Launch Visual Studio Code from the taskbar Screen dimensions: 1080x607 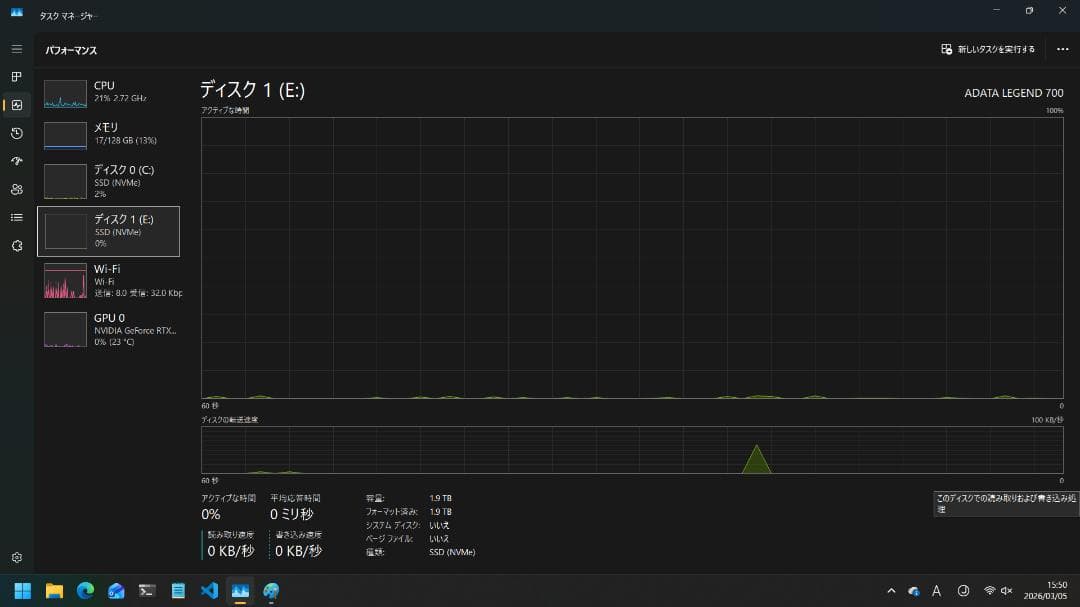coord(208,590)
